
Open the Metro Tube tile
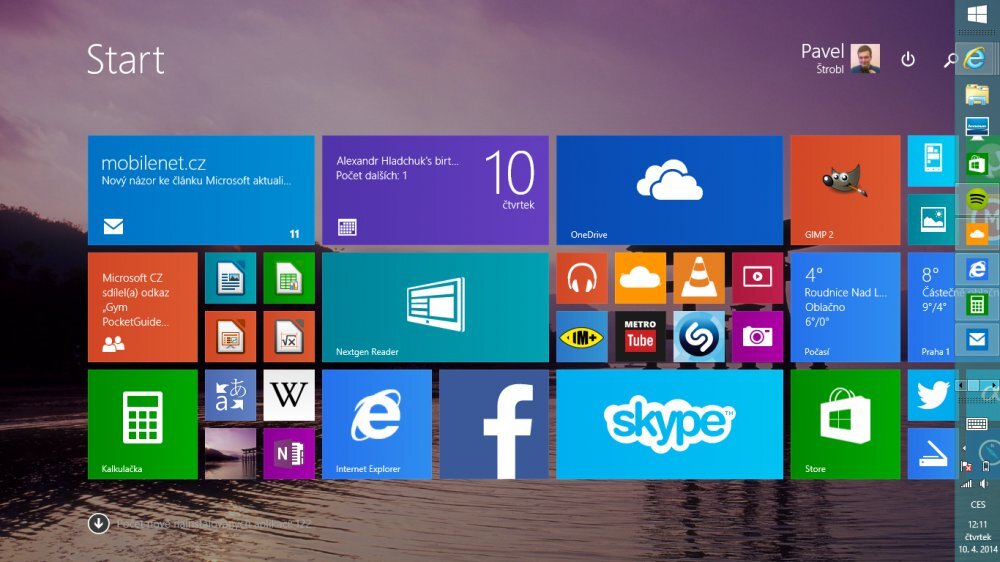pos(640,336)
